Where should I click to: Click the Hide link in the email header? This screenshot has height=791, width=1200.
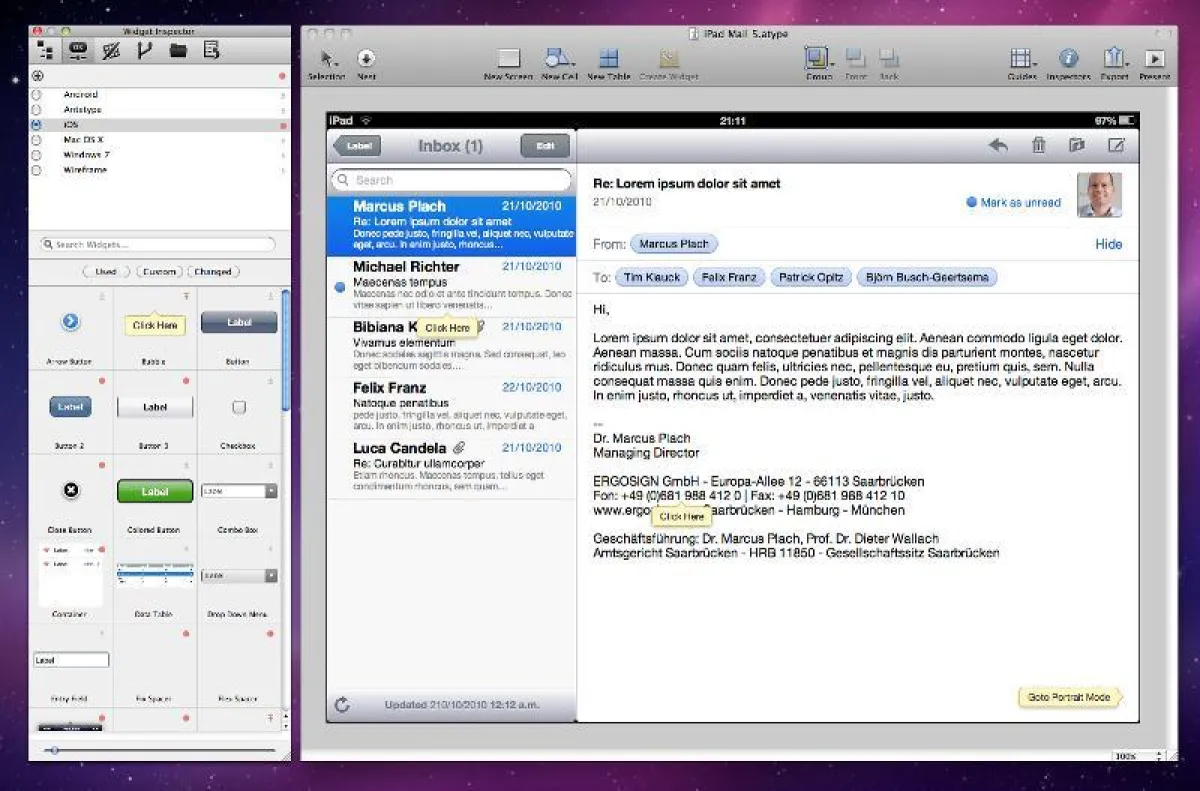click(1108, 244)
